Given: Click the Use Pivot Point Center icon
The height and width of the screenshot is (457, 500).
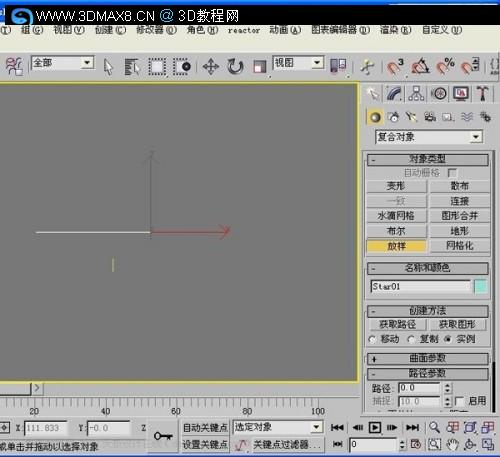Looking at the screenshot, I should tap(338, 66).
